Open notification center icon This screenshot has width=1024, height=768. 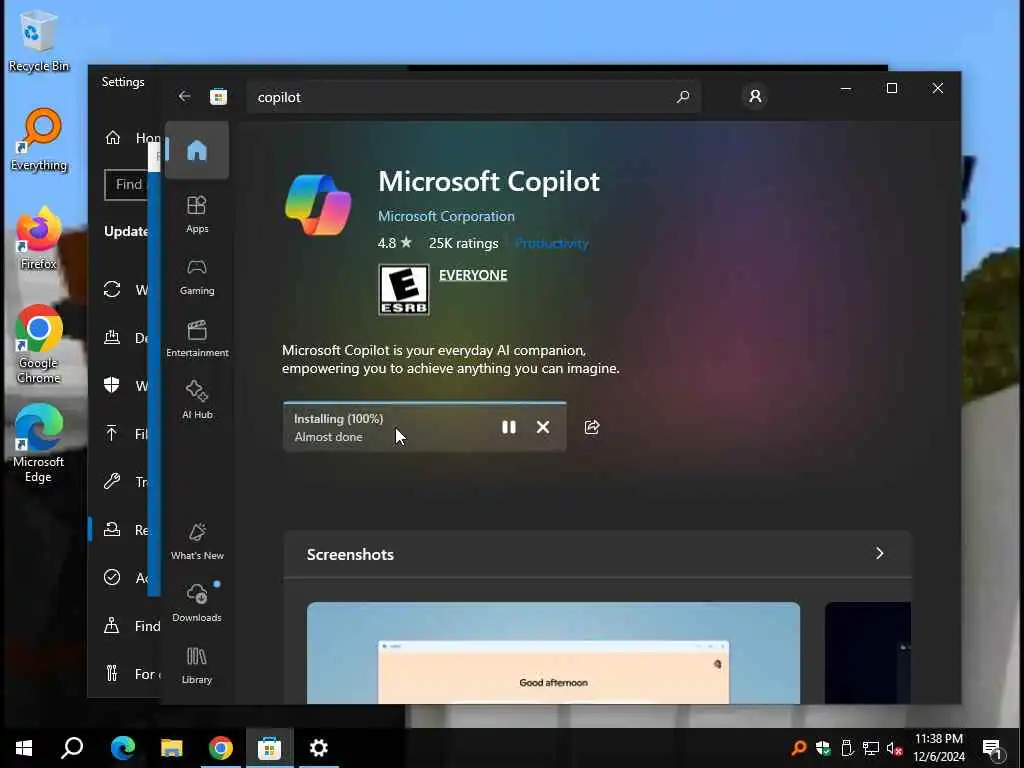click(993, 749)
